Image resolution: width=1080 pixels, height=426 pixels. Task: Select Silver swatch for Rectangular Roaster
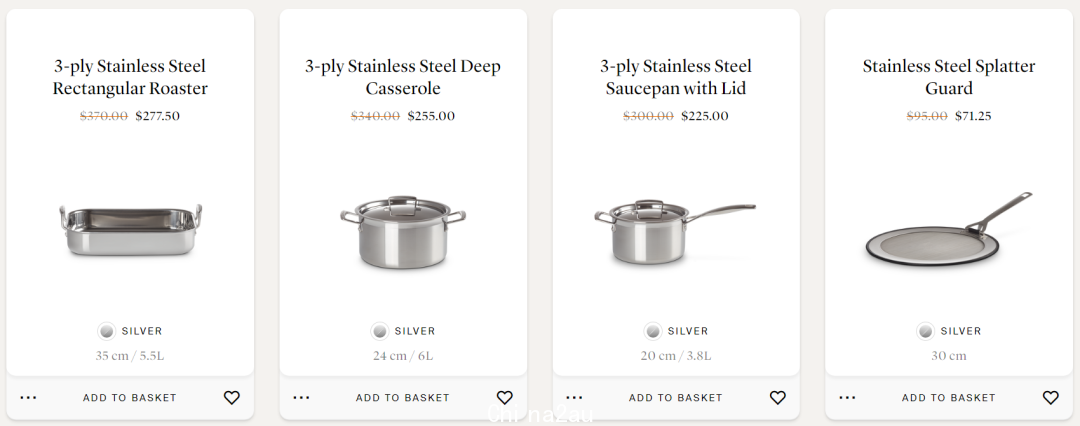(107, 332)
